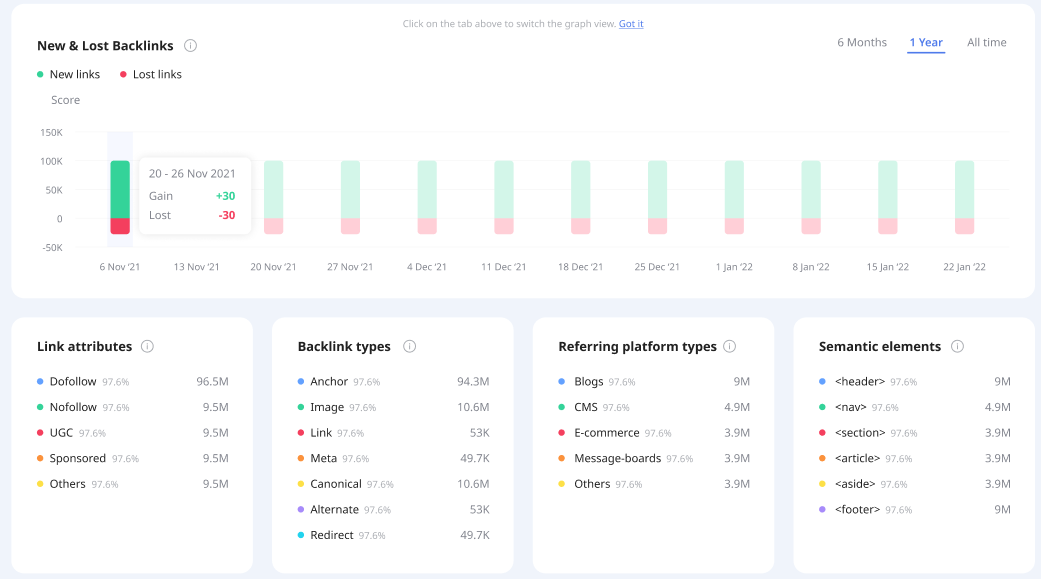
Task: Select the bar for 11 Dec '21
Action: point(504,197)
